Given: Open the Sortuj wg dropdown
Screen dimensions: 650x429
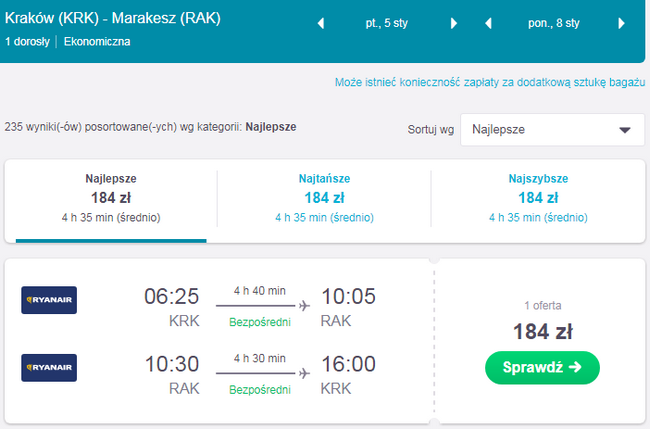Looking at the screenshot, I should coord(552,130).
